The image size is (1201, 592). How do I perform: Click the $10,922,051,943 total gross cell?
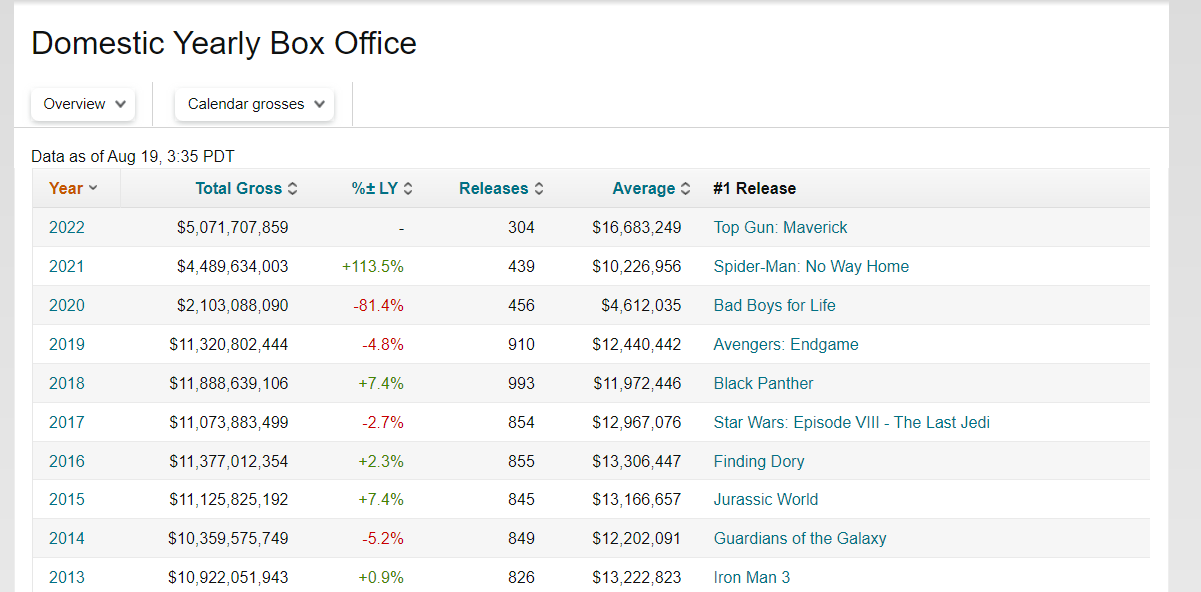[x=229, y=577]
